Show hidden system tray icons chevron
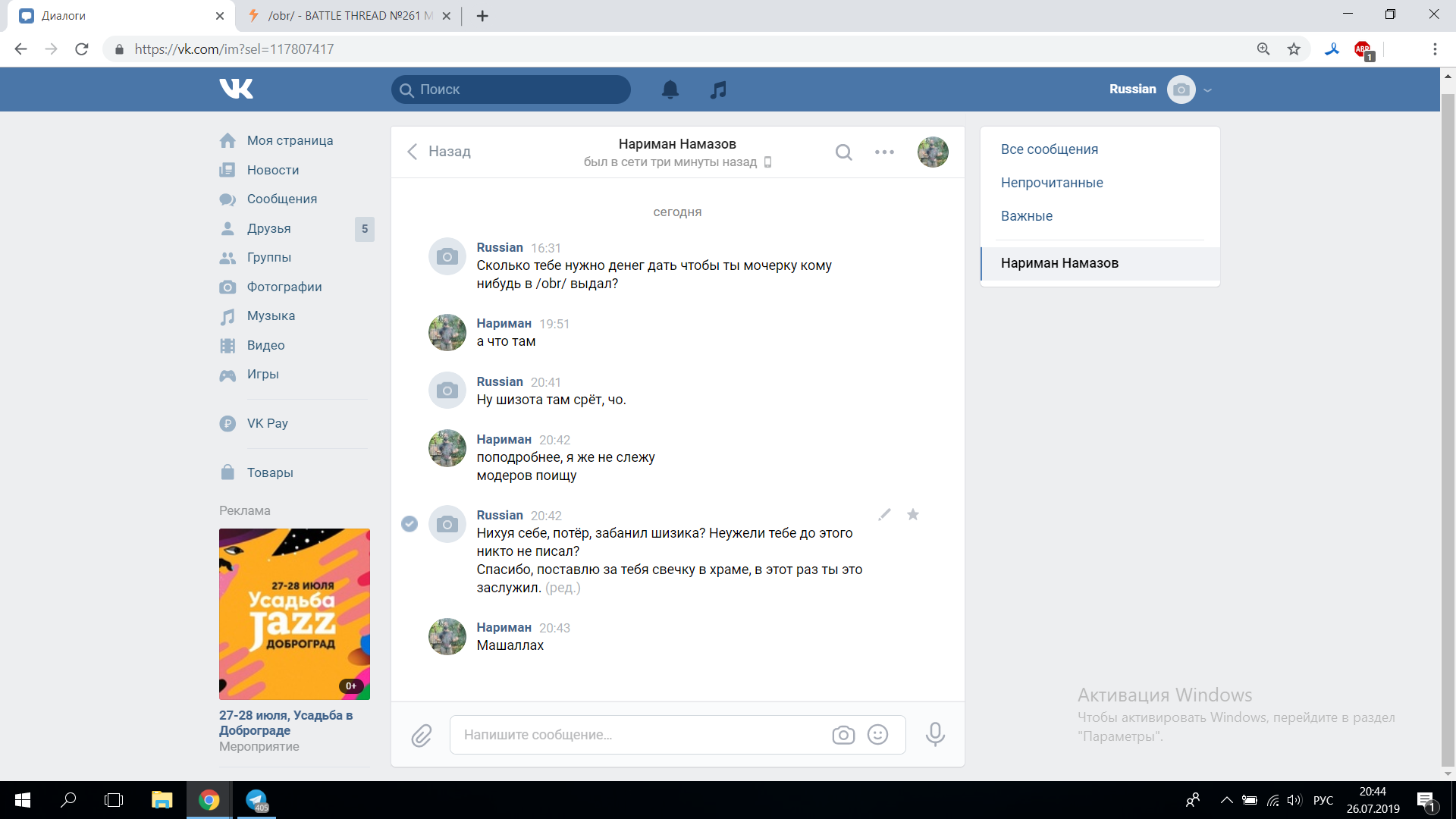Image resolution: width=1456 pixels, height=819 pixels. pos(1226,800)
